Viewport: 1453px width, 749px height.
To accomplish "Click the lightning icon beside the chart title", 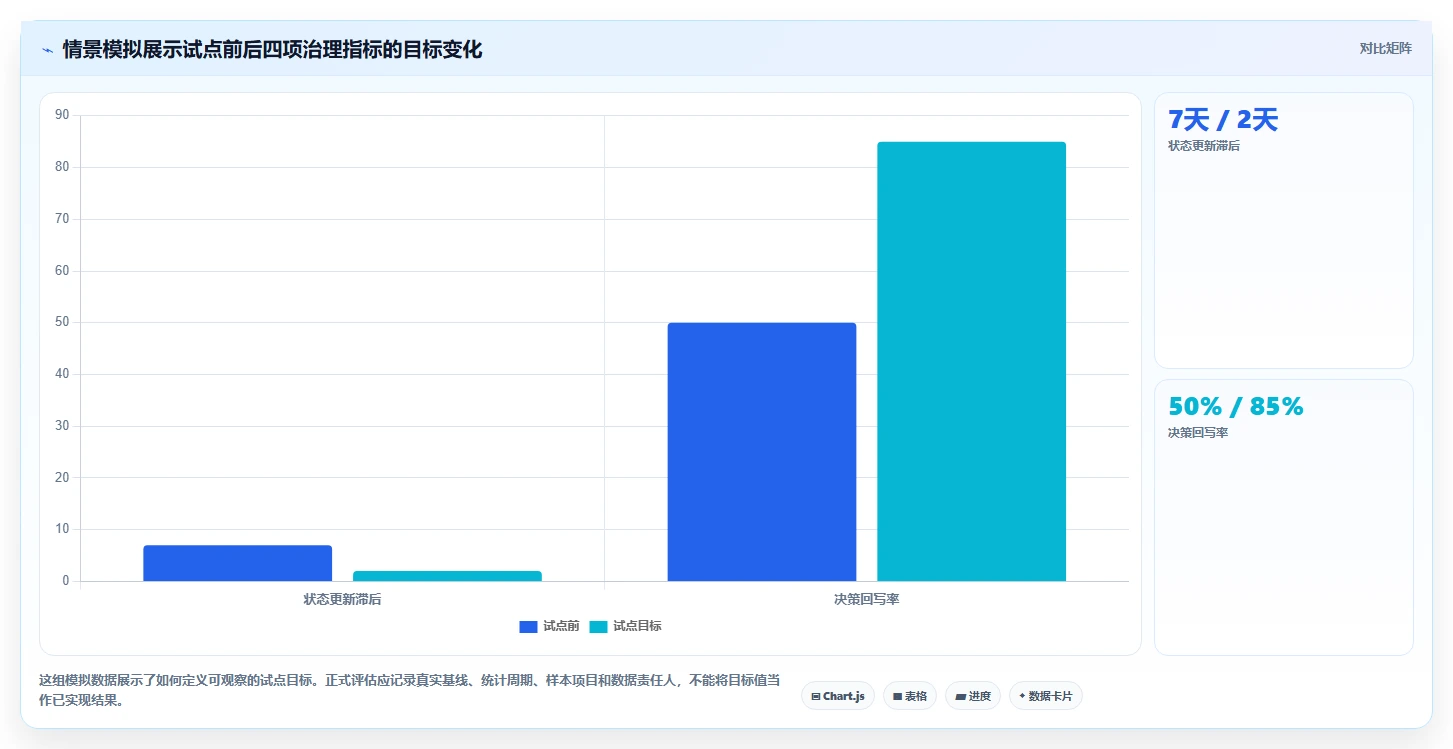I will point(47,50).
